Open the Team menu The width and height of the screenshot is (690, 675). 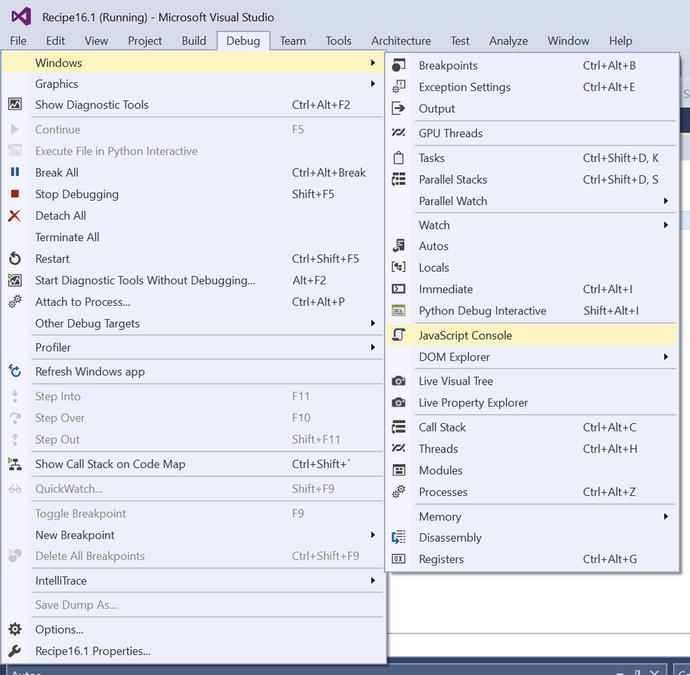[x=293, y=41]
